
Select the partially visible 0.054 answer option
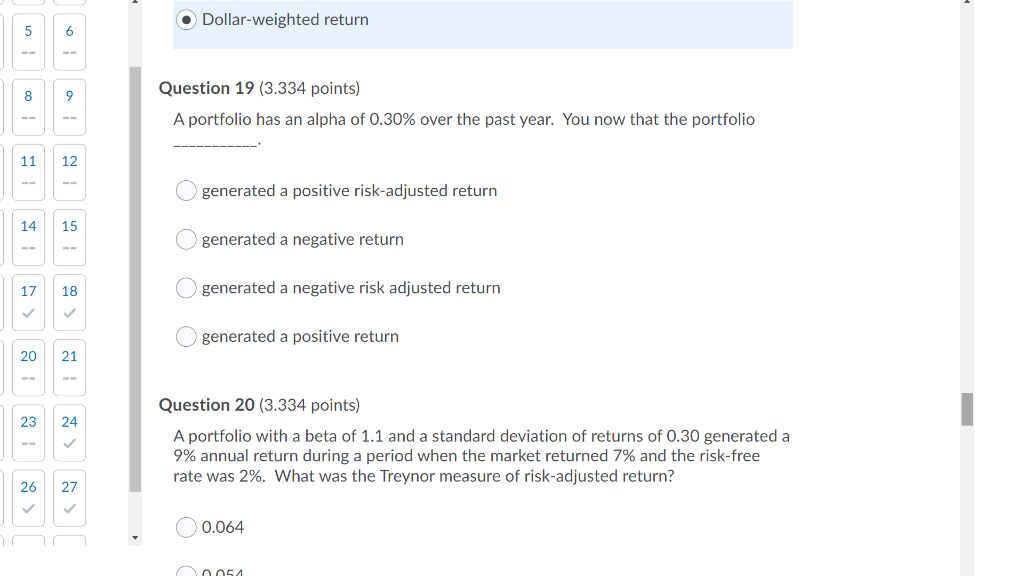tap(186, 571)
